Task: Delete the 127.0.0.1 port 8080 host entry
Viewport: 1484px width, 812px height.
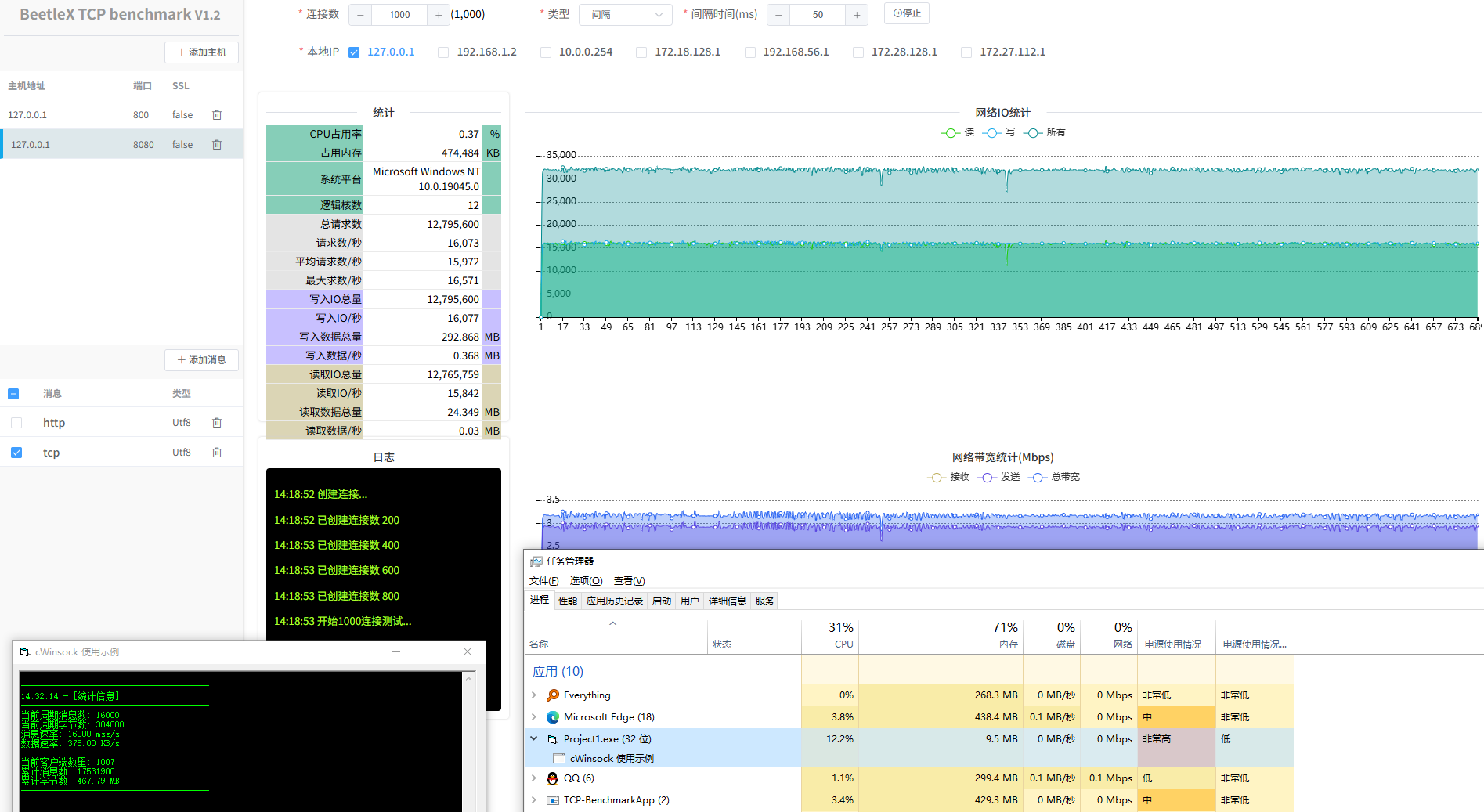Action: [217, 145]
